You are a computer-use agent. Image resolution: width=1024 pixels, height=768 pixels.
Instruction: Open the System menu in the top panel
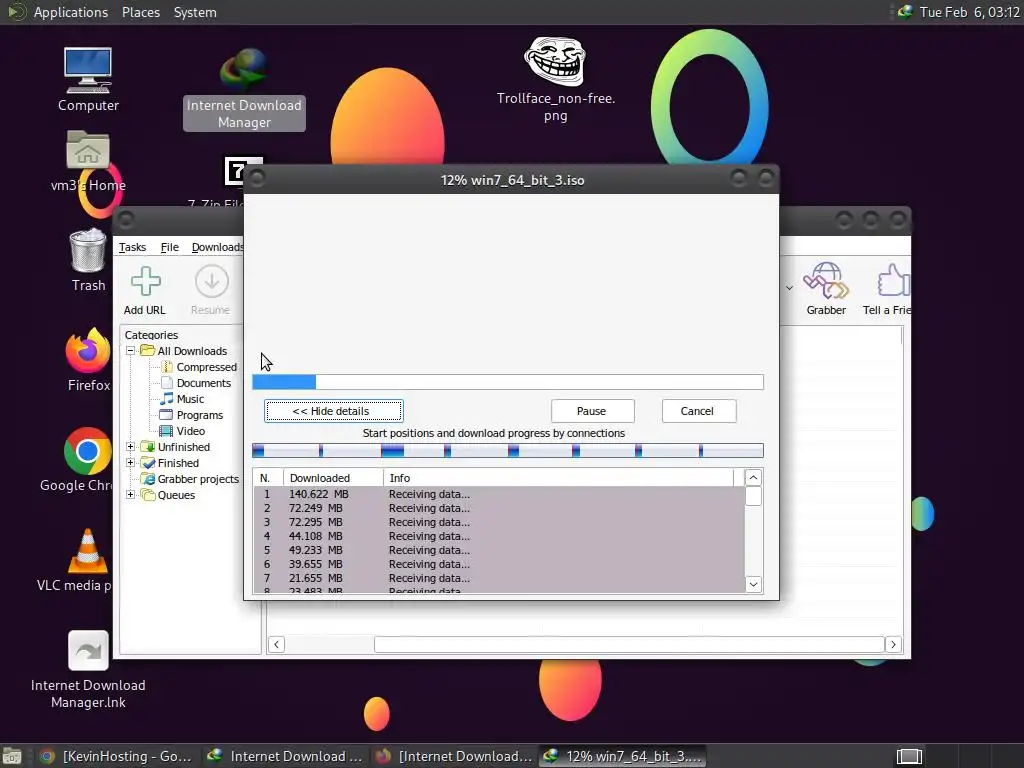click(195, 12)
